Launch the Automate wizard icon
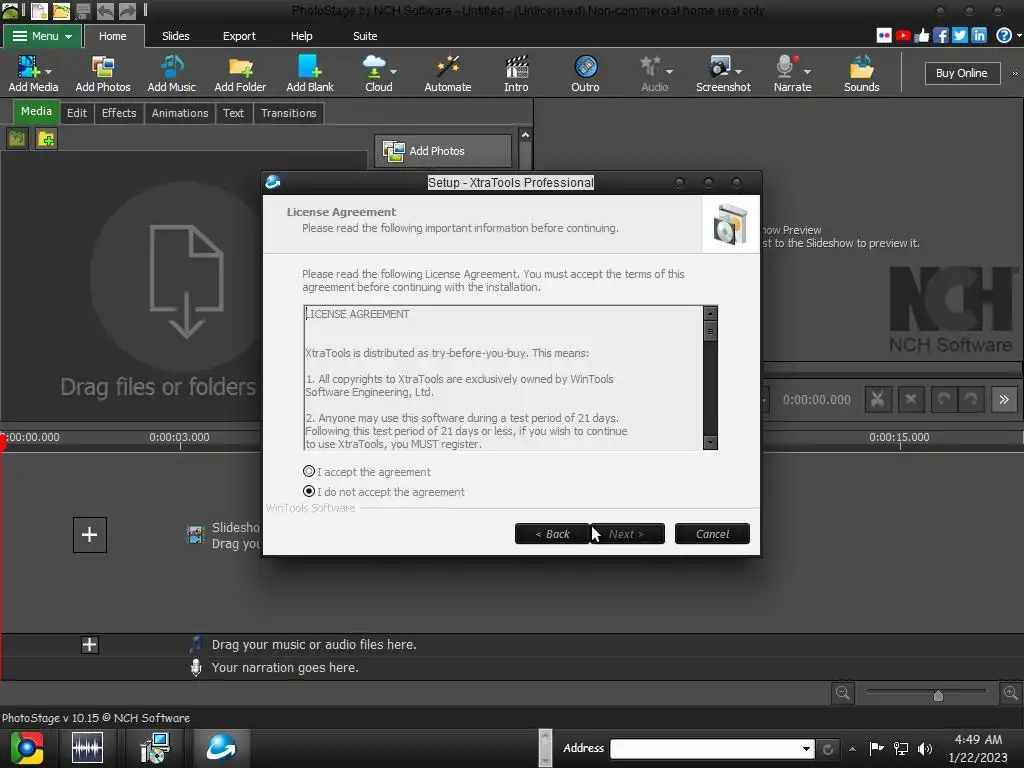Screen dimensions: 1024x768 pyautogui.click(x=447, y=67)
